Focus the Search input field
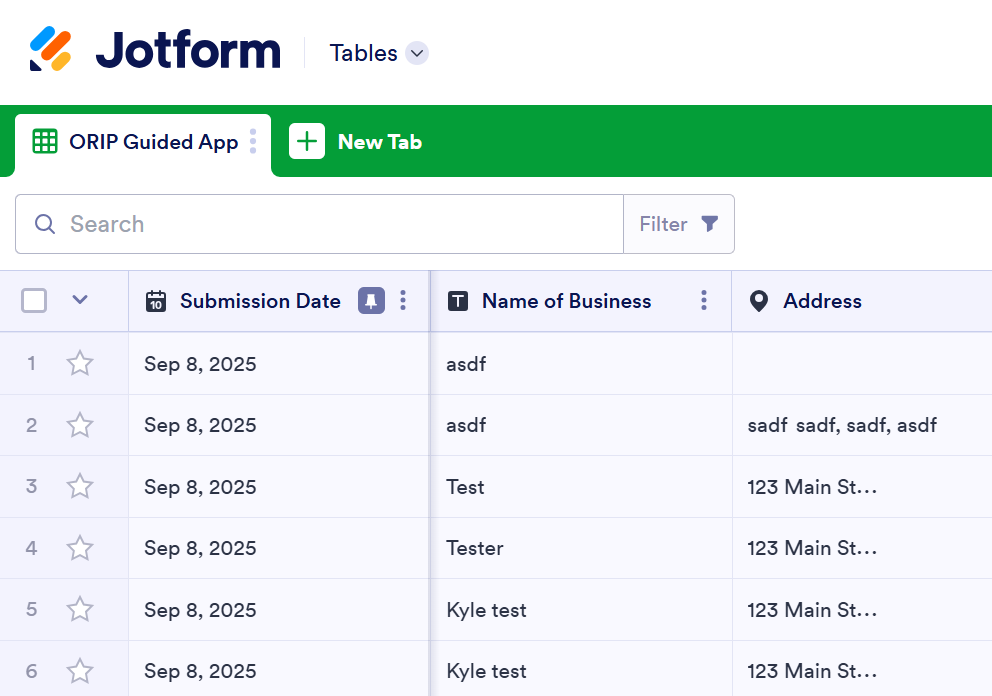 pyautogui.click(x=319, y=224)
